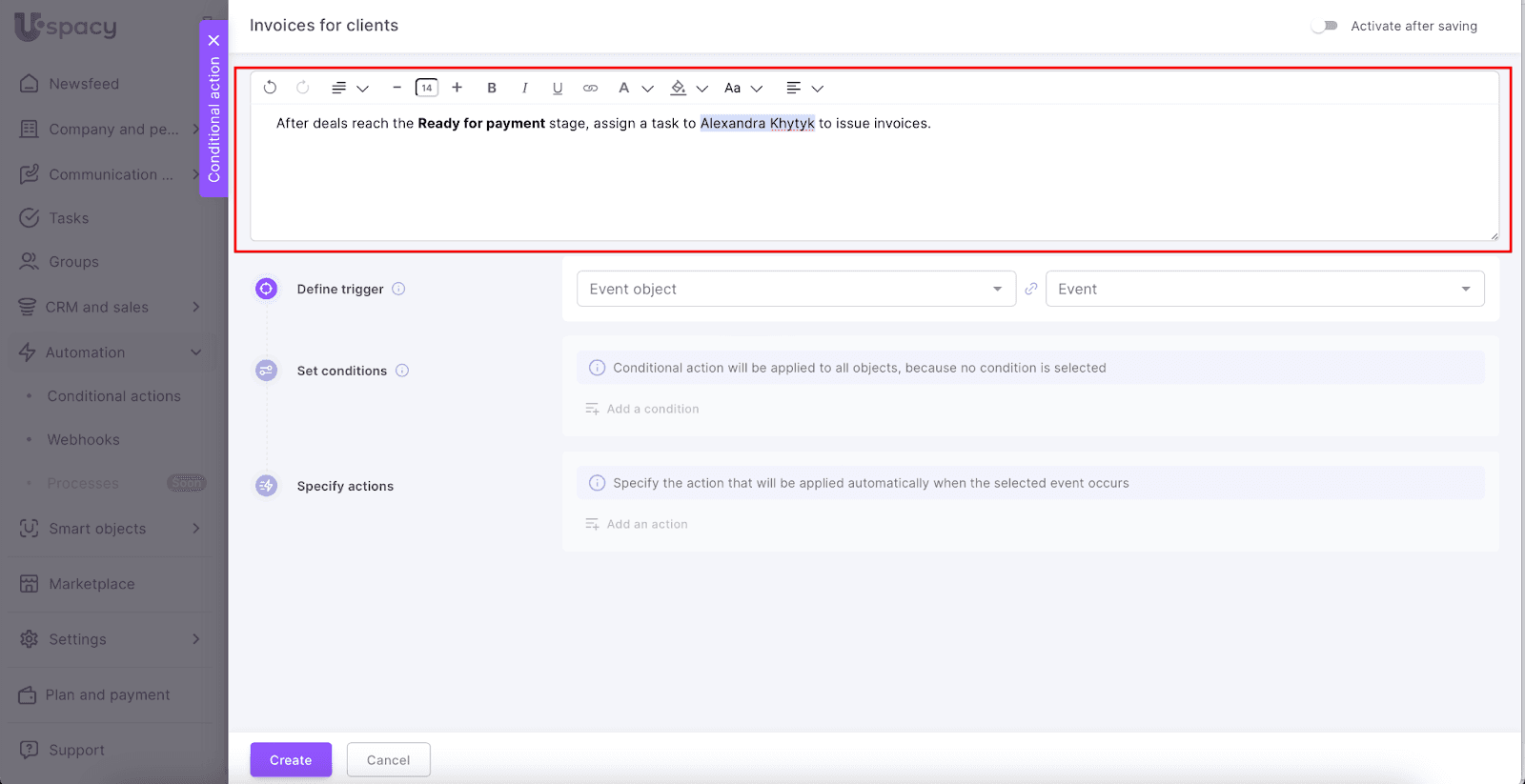Open the Event dropdown
The width and height of the screenshot is (1525, 784).
[1264, 289]
